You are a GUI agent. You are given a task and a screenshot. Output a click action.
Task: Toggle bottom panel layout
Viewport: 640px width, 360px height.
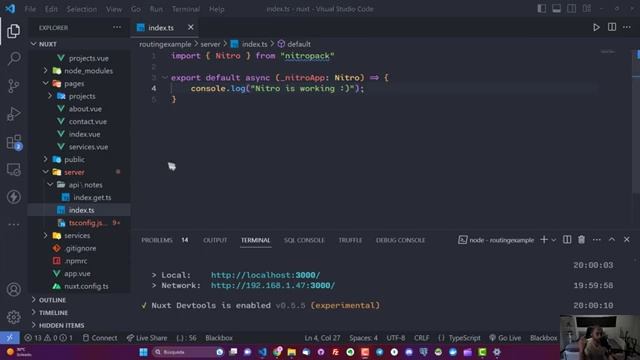click(556, 9)
